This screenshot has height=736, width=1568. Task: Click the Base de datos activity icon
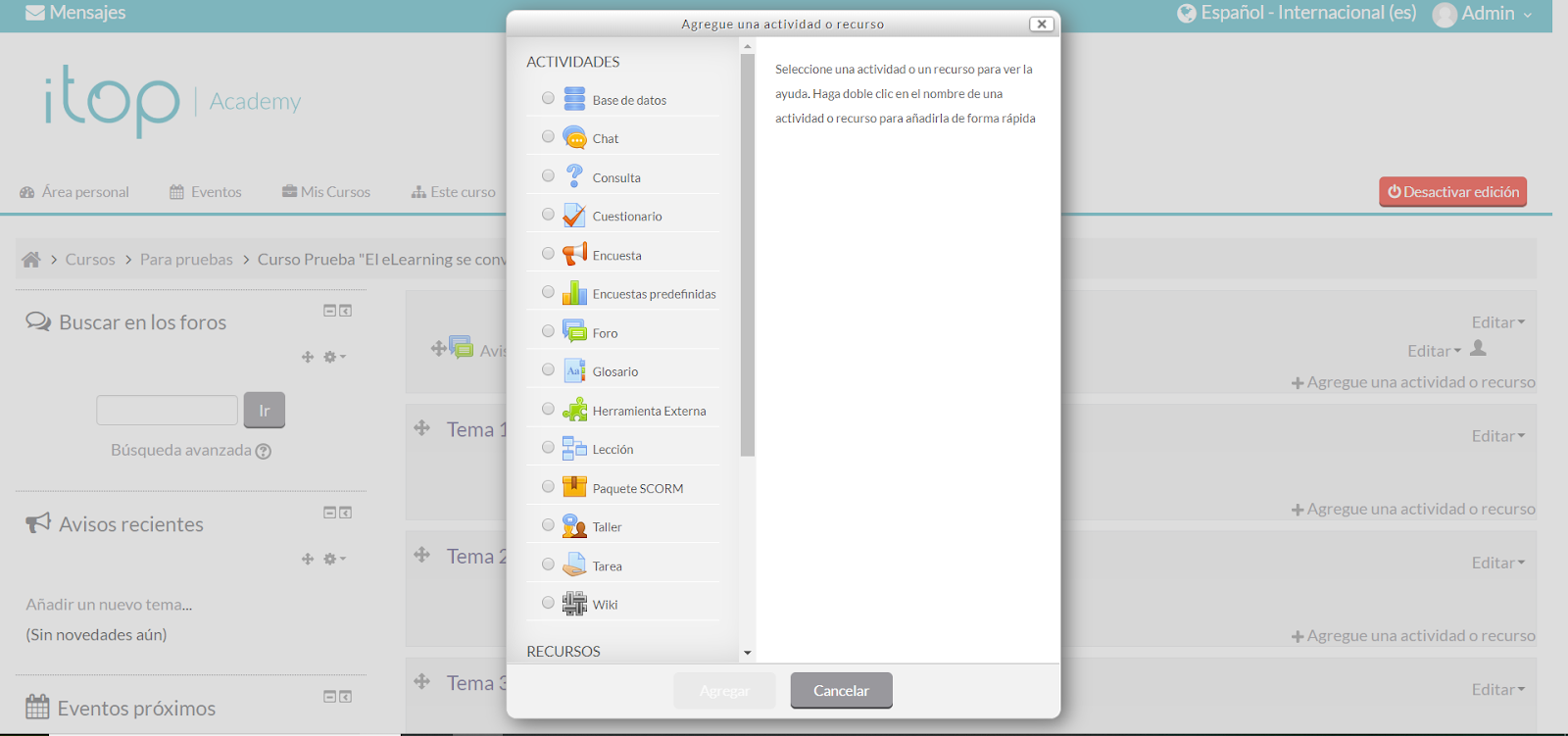coord(574,99)
